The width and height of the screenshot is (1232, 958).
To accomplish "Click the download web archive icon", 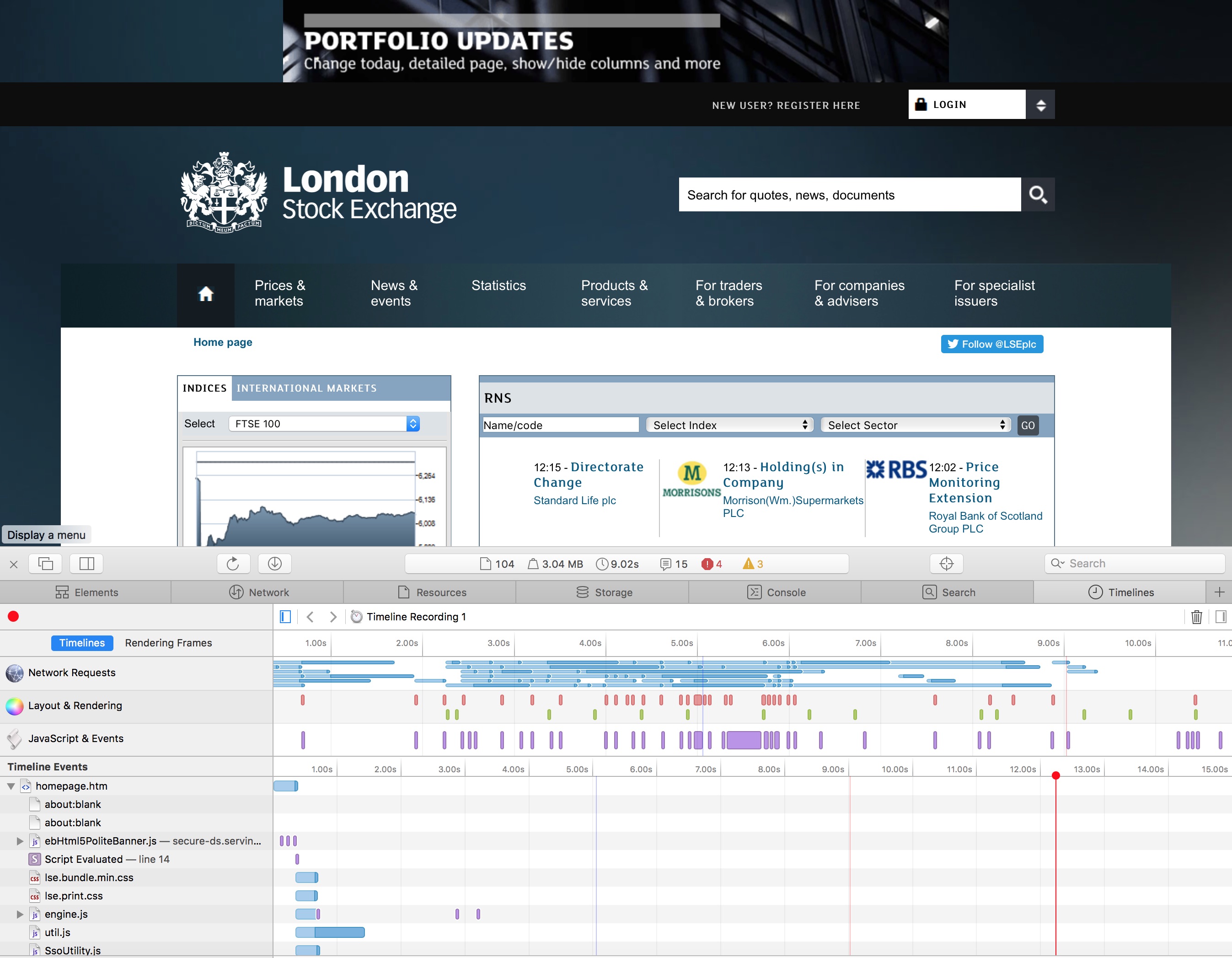I will pos(275,564).
